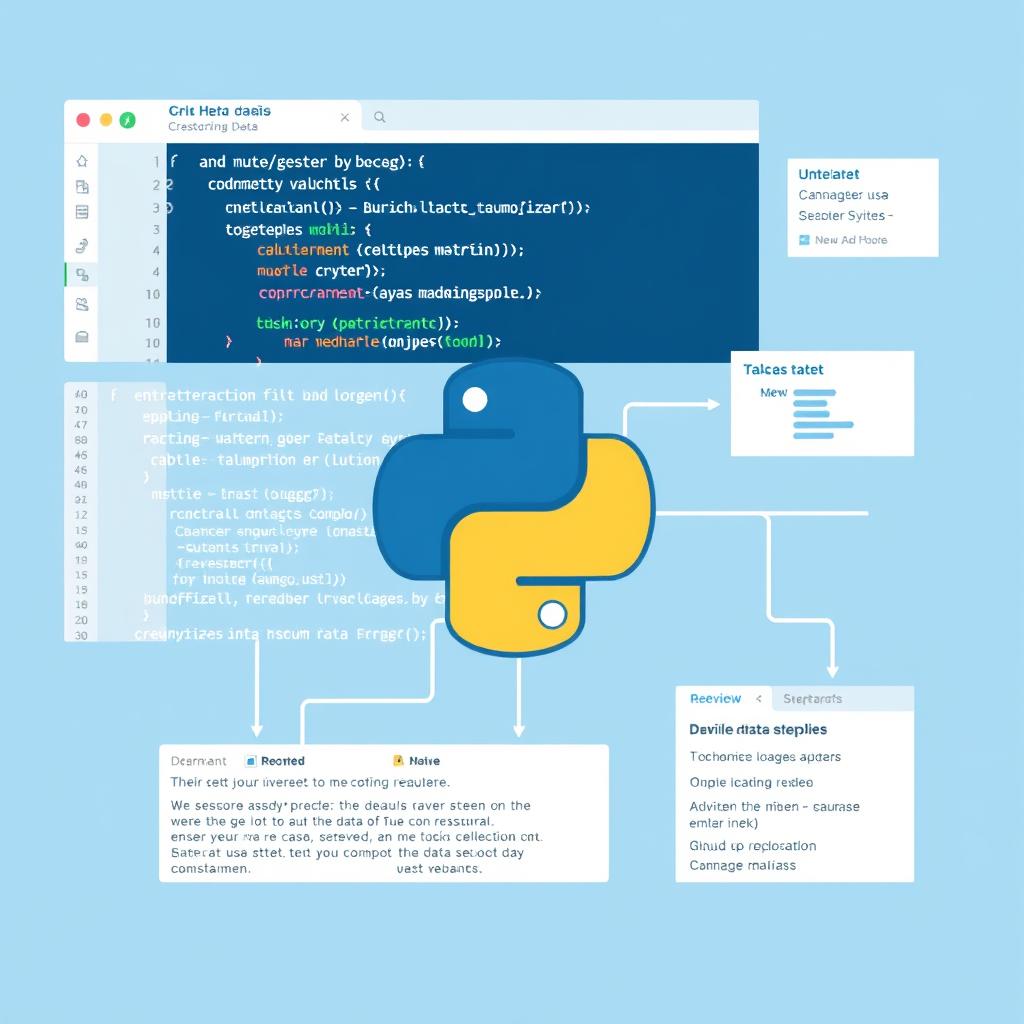Switch to the Stertarots tab
The width and height of the screenshot is (1024, 1024).
click(812, 699)
